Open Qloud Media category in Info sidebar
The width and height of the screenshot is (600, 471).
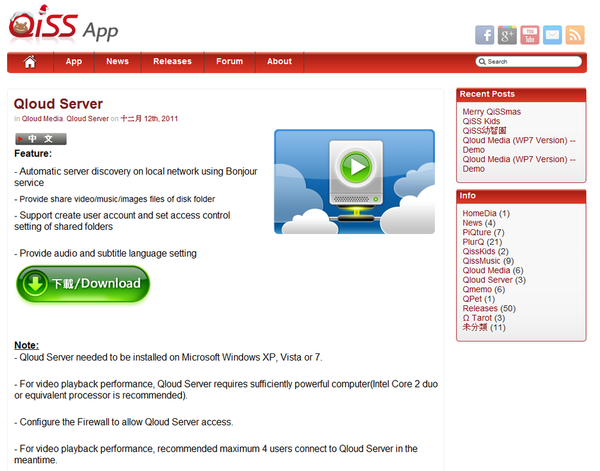486,271
